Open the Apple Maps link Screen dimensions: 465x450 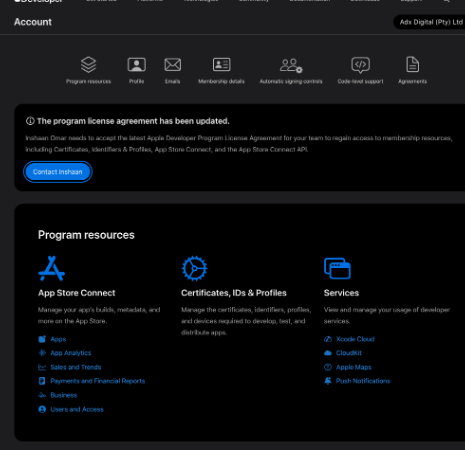click(354, 367)
